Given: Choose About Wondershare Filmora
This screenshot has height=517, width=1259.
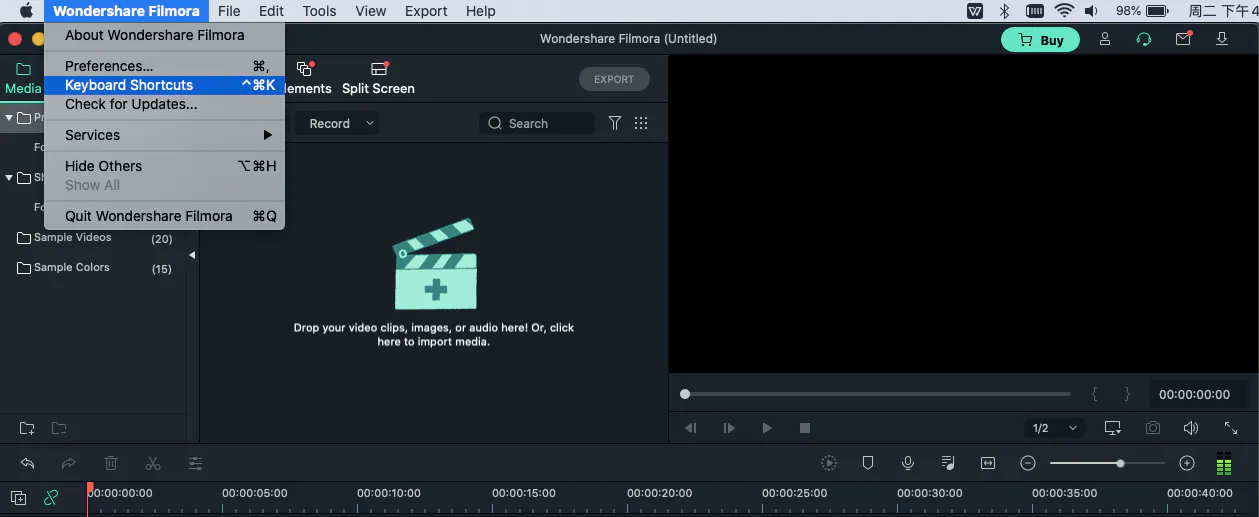Looking at the screenshot, I should (x=165, y=35).
